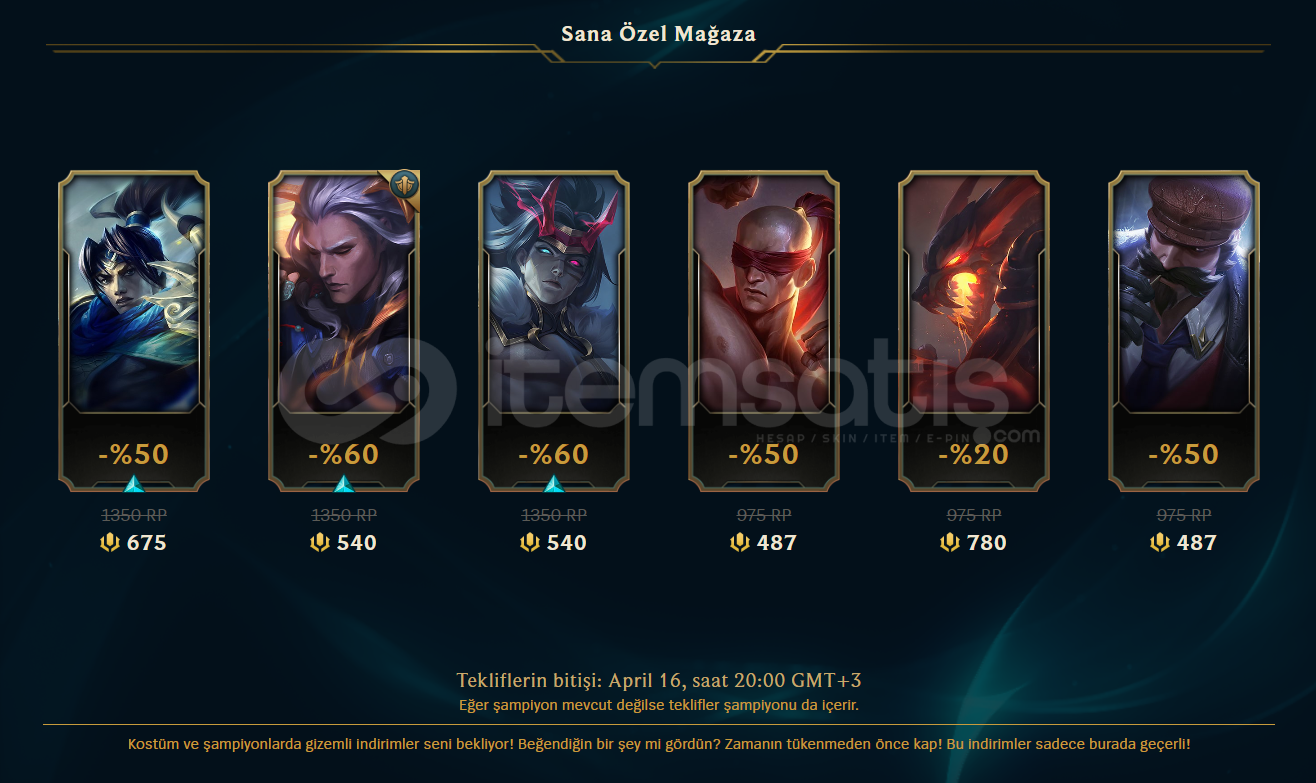Open the fiery dragon skin card at 20% off
Screen dimensions: 1316x783
tap(974, 331)
